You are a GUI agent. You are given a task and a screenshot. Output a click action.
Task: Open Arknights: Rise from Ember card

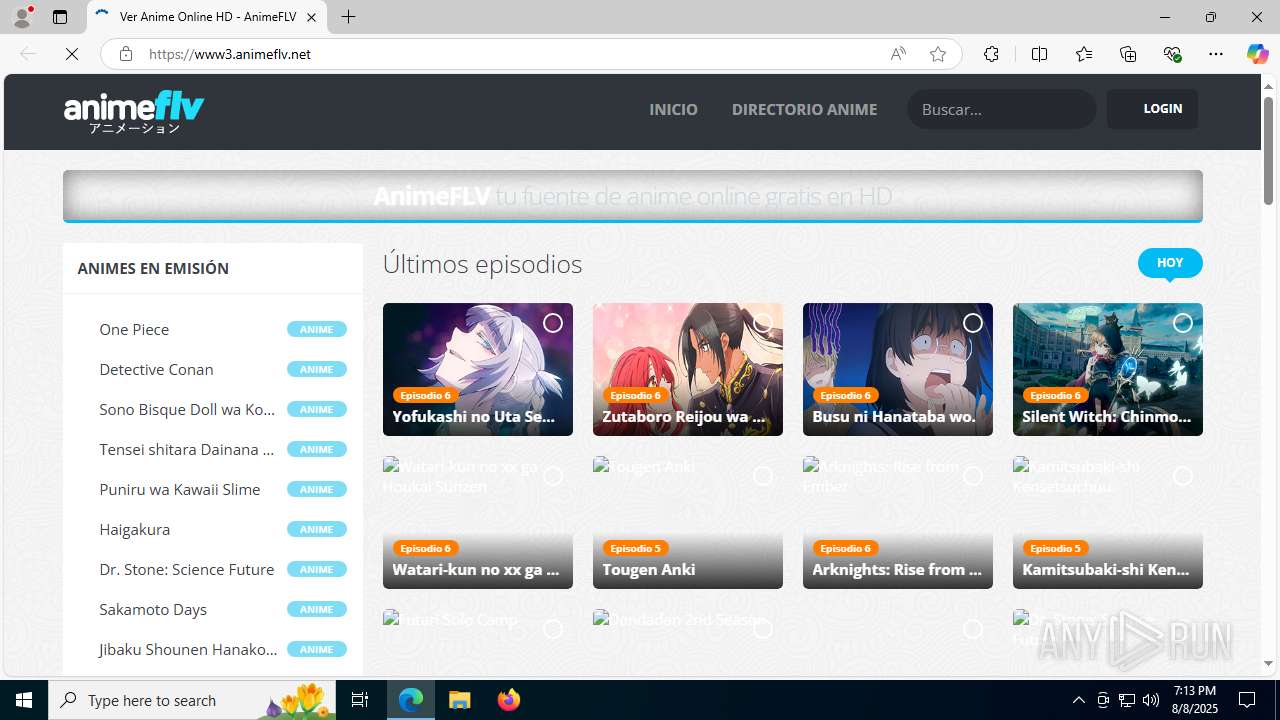point(898,523)
